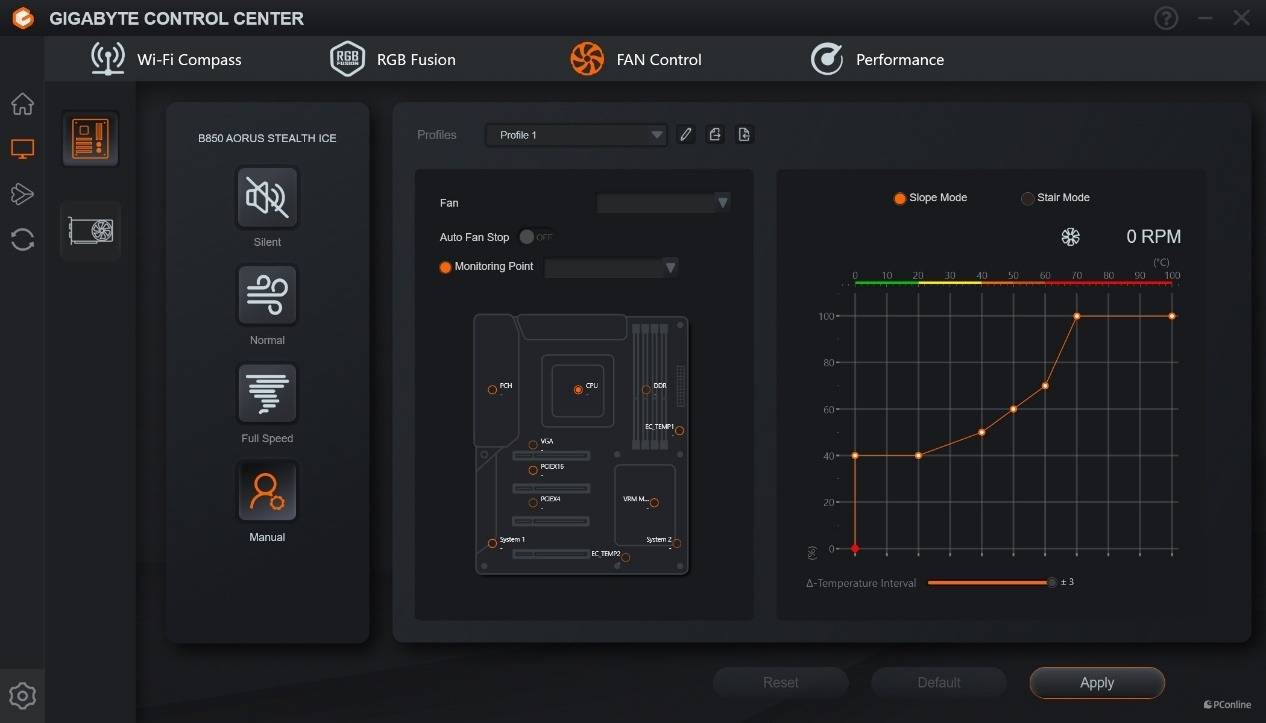1266x723 pixels.
Task: Expand the Fan selection dropdown
Action: (x=663, y=203)
